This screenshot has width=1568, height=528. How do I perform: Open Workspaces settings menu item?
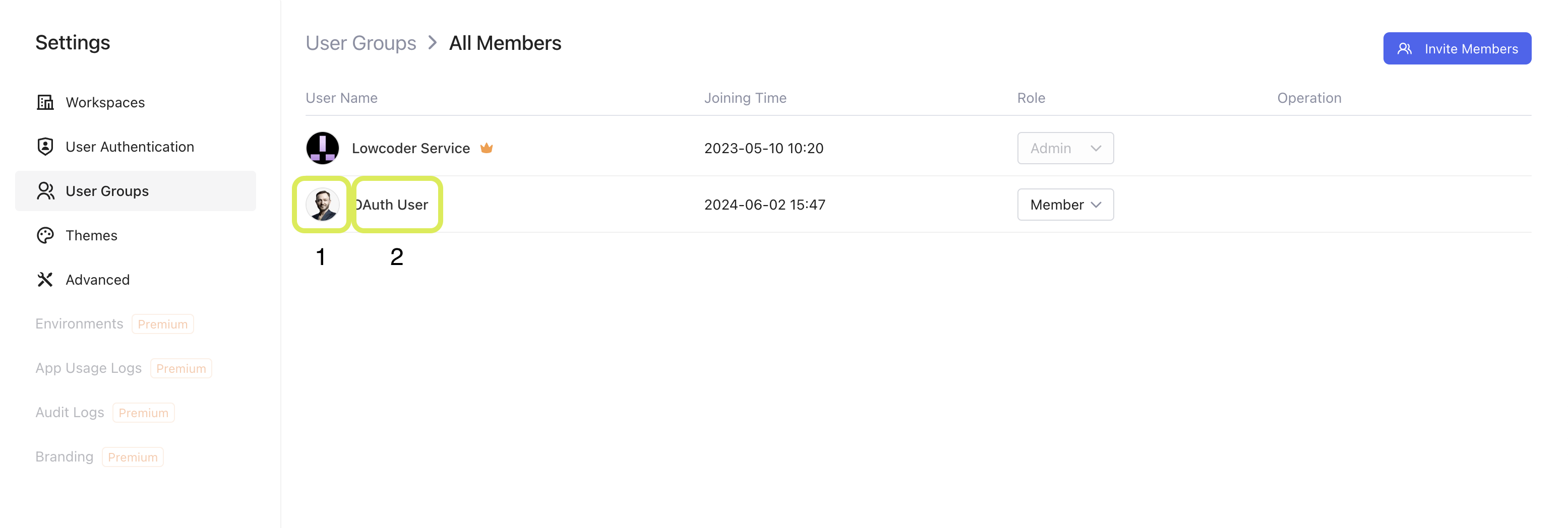(105, 102)
